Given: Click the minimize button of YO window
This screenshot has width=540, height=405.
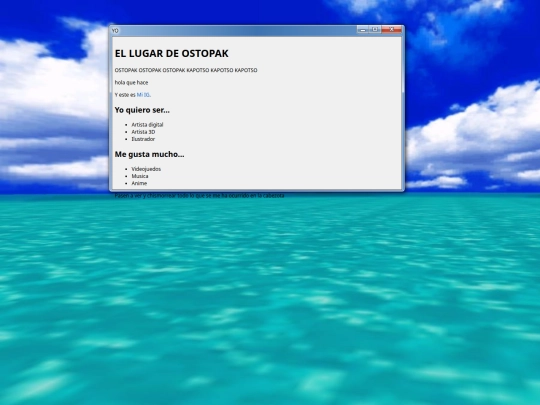Looking at the screenshot, I should pos(363,30).
